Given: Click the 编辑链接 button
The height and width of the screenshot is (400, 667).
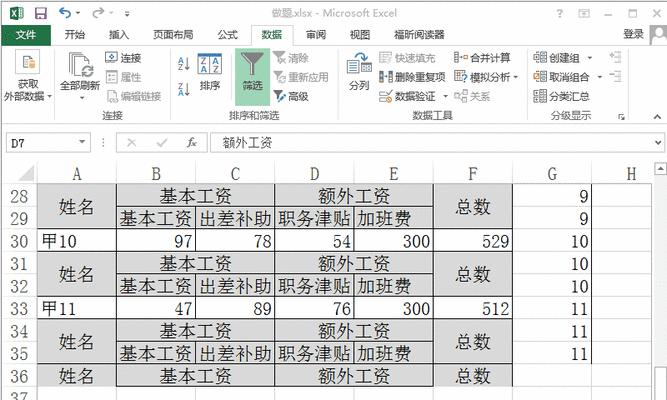Looking at the screenshot, I should [x=134, y=97].
